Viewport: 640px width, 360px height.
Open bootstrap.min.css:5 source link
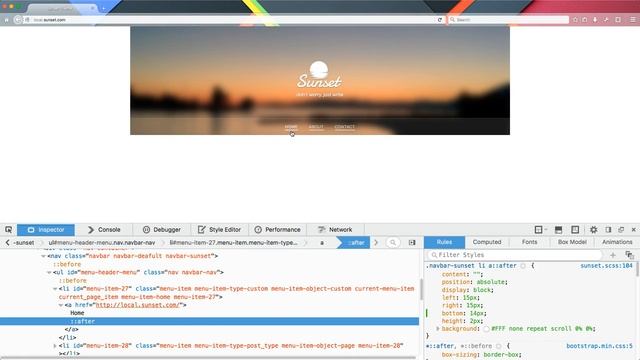pyautogui.click(x=599, y=346)
